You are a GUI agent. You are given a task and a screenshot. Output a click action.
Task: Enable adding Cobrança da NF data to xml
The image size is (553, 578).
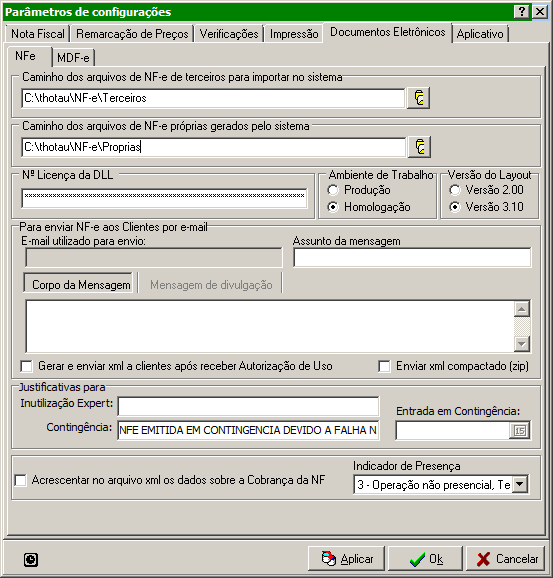(20, 480)
